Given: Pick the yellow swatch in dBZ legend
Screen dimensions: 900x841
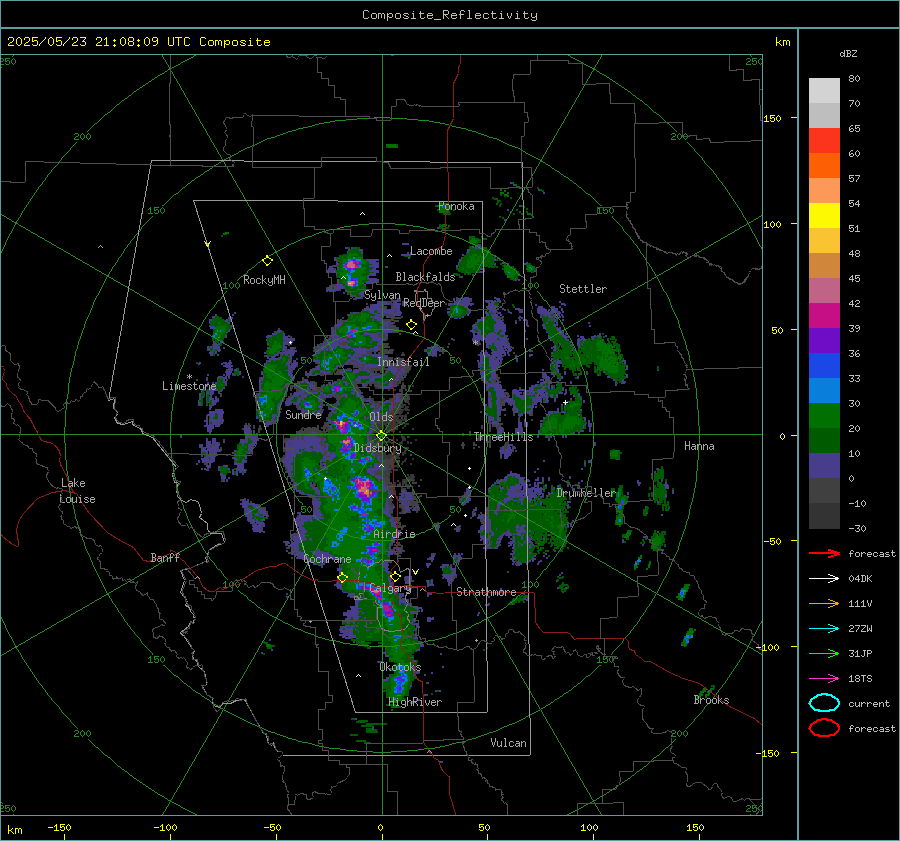Looking at the screenshot, I should 824,215.
